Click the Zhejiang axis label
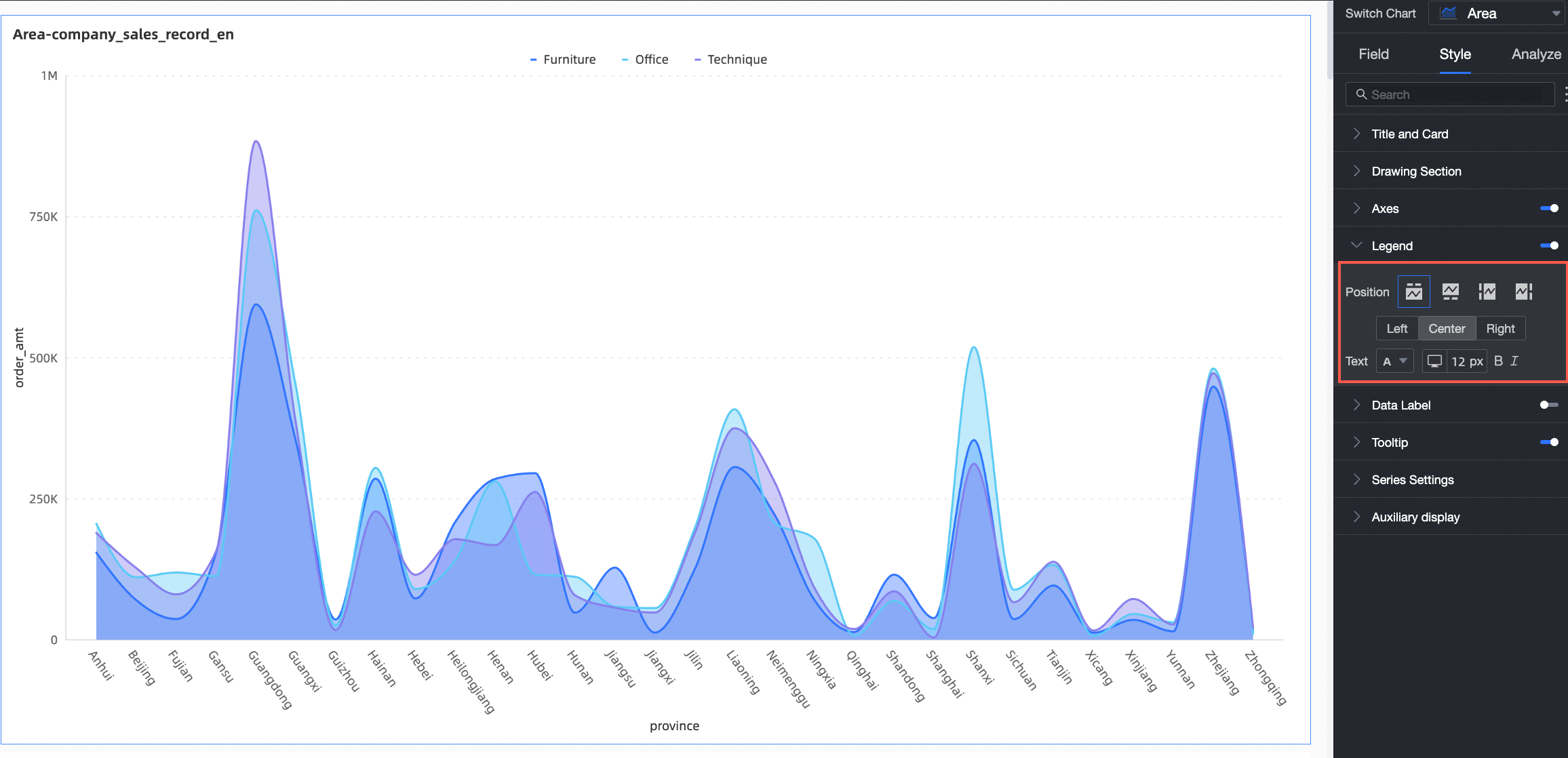This screenshot has height=758, width=1568. click(1222, 672)
